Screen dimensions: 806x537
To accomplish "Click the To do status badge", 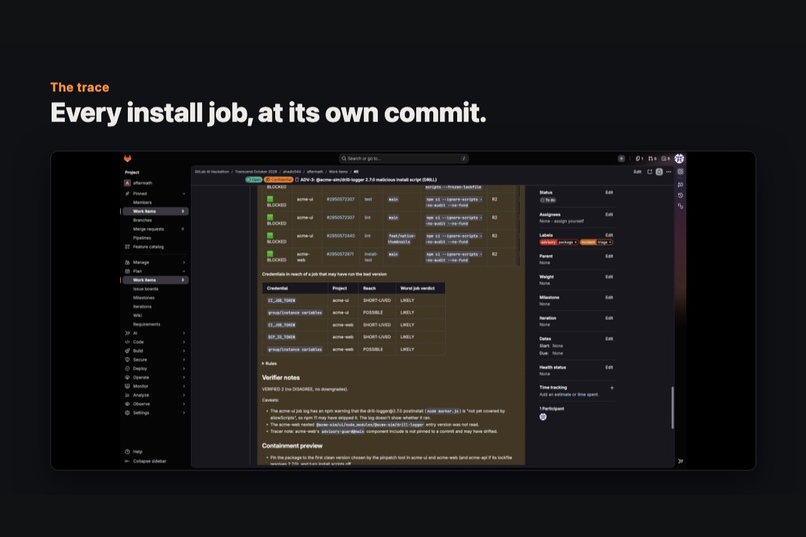I will coord(548,200).
